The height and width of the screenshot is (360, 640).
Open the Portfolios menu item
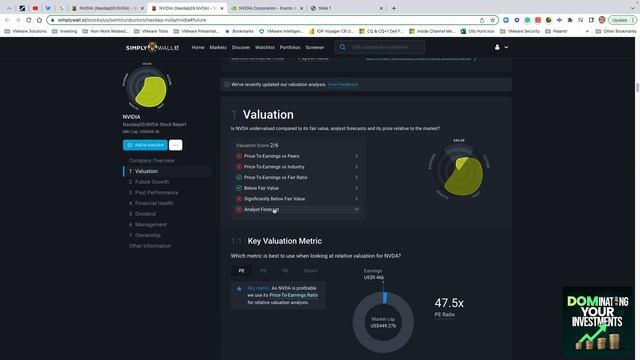click(290, 47)
